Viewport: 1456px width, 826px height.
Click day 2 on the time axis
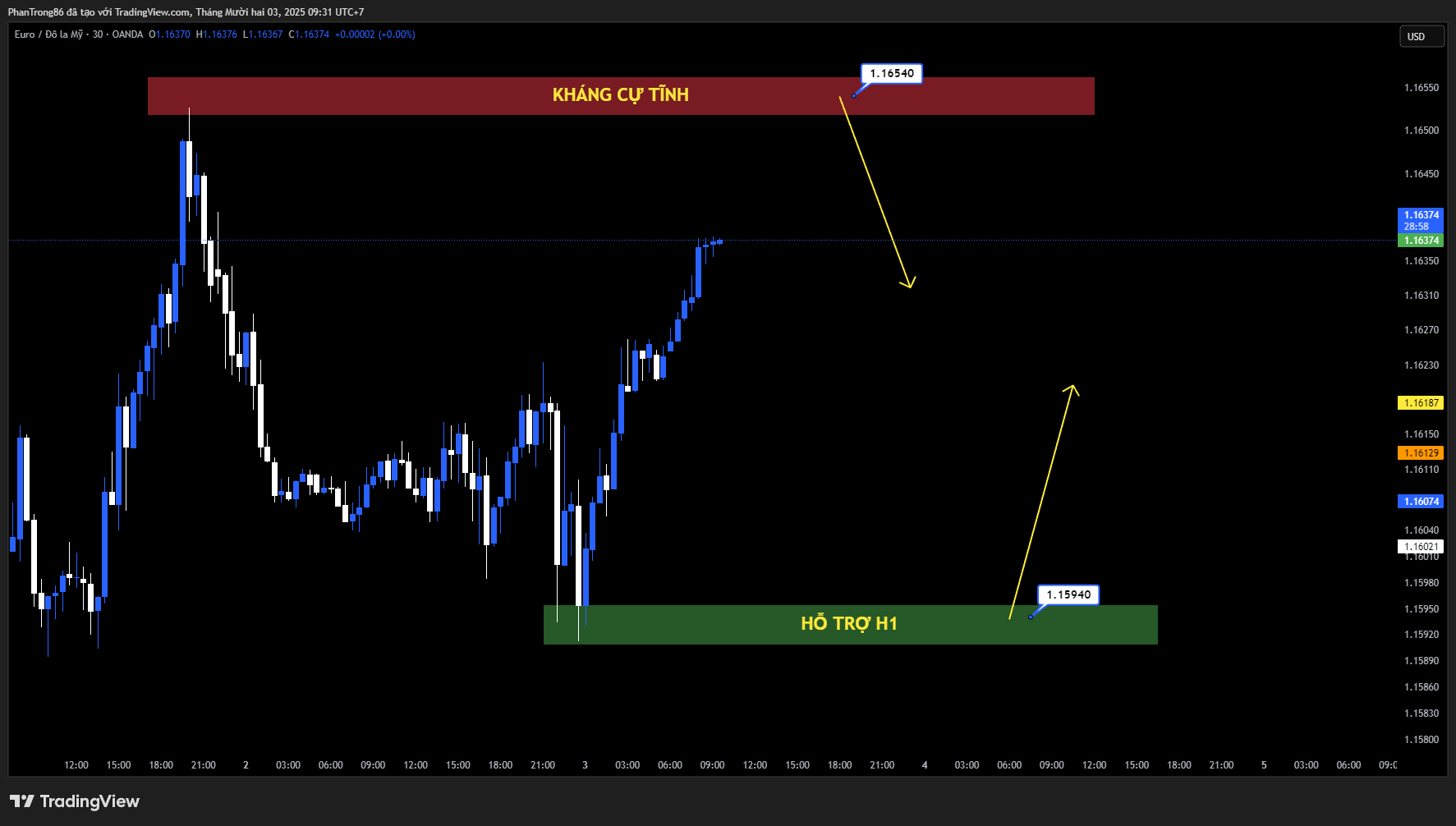tap(246, 765)
